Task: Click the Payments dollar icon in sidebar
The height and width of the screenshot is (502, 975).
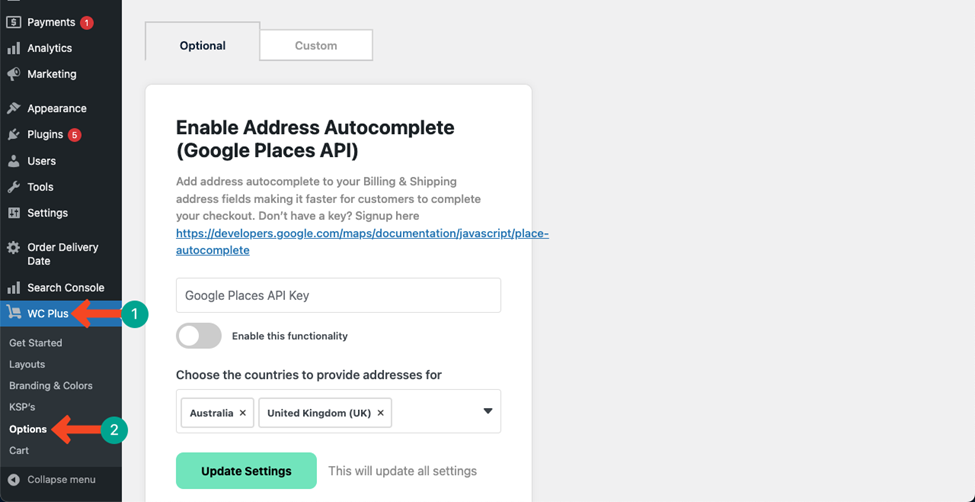Action: [x=14, y=22]
